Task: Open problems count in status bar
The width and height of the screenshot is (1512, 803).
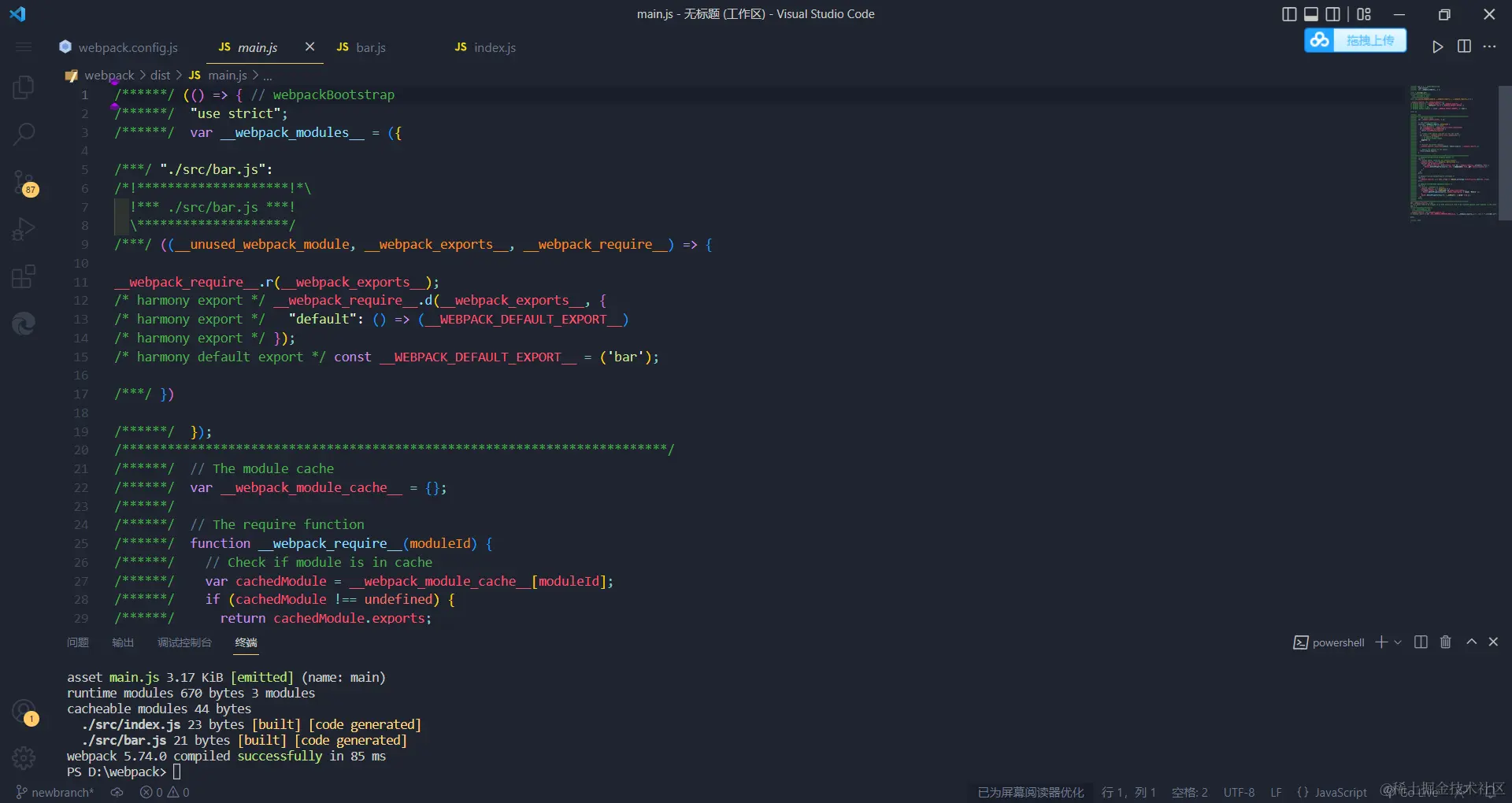Action: click(x=165, y=792)
